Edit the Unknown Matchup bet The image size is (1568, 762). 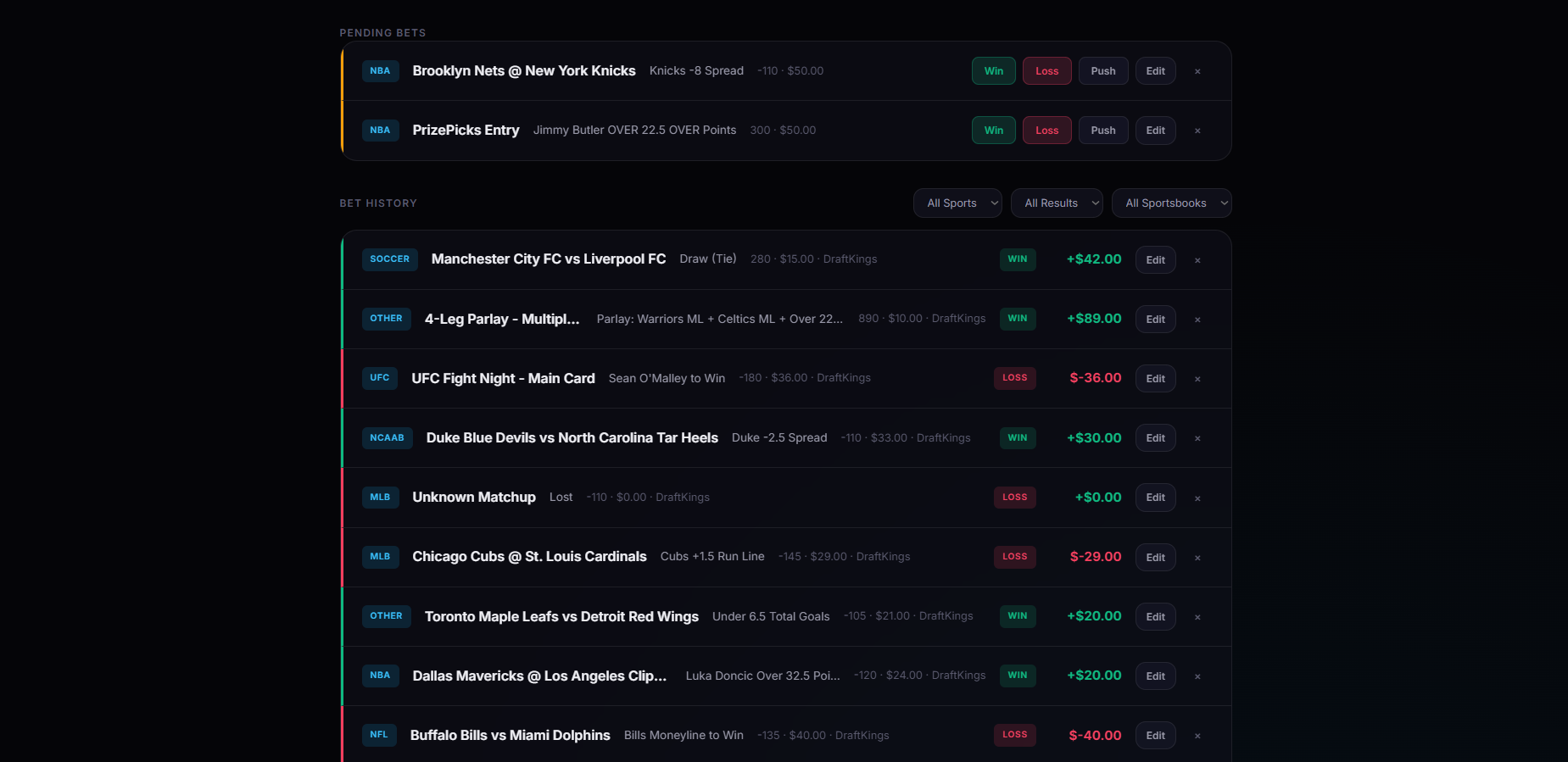click(1156, 498)
